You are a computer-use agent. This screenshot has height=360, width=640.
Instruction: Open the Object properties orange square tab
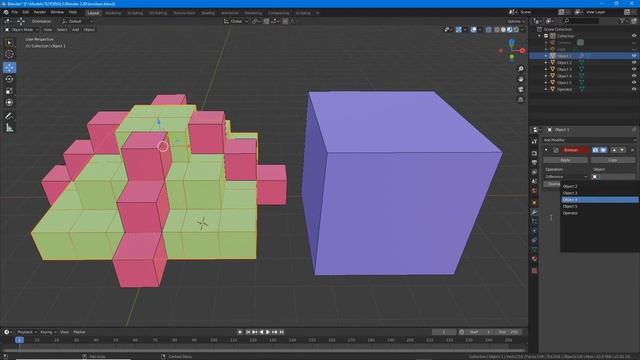[x=534, y=202]
